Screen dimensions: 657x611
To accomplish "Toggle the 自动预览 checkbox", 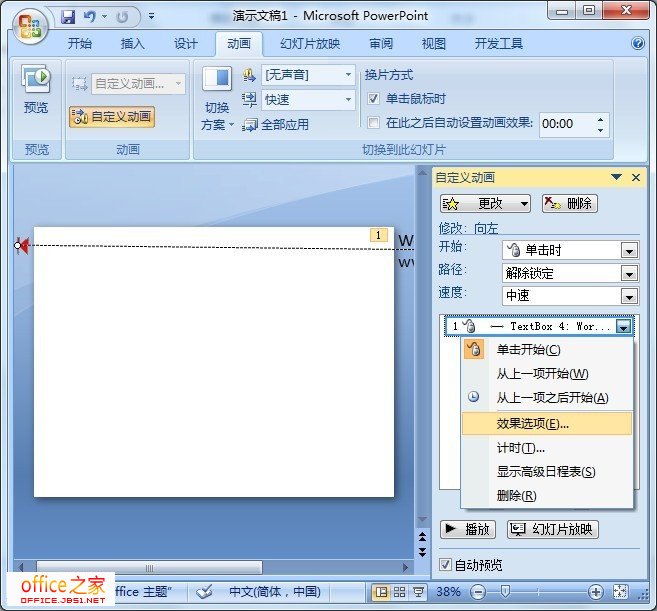I will (x=445, y=564).
